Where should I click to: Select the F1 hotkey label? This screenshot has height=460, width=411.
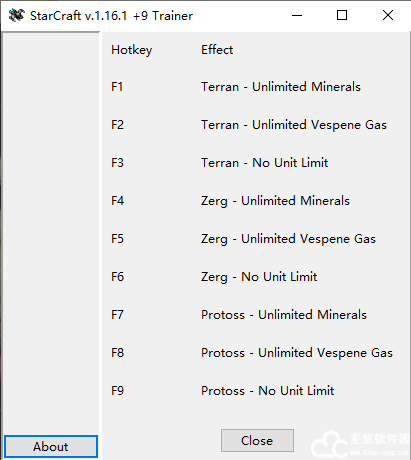coord(117,87)
